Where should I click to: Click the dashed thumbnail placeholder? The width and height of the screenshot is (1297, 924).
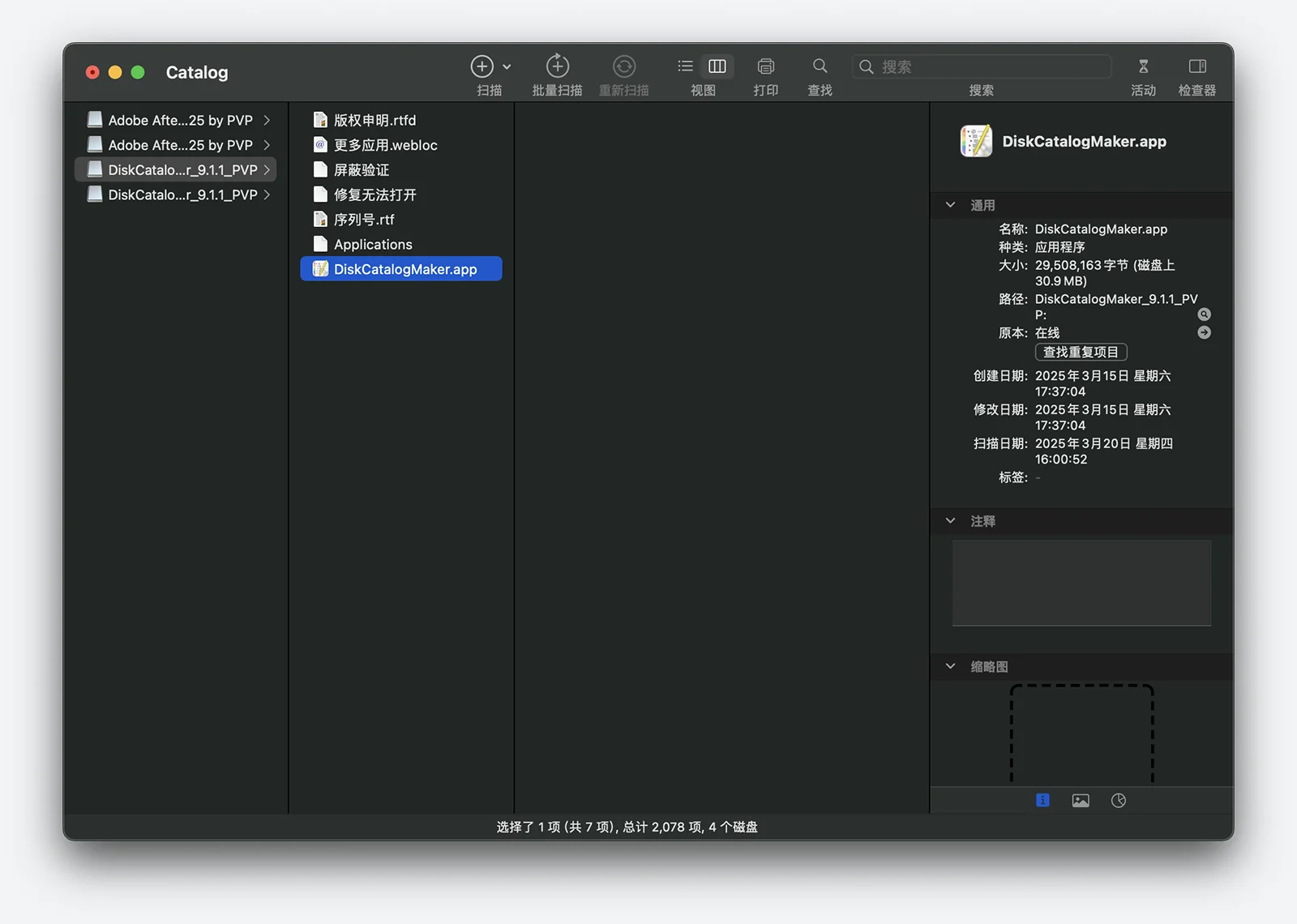pyautogui.click(x=1081, y=734)
